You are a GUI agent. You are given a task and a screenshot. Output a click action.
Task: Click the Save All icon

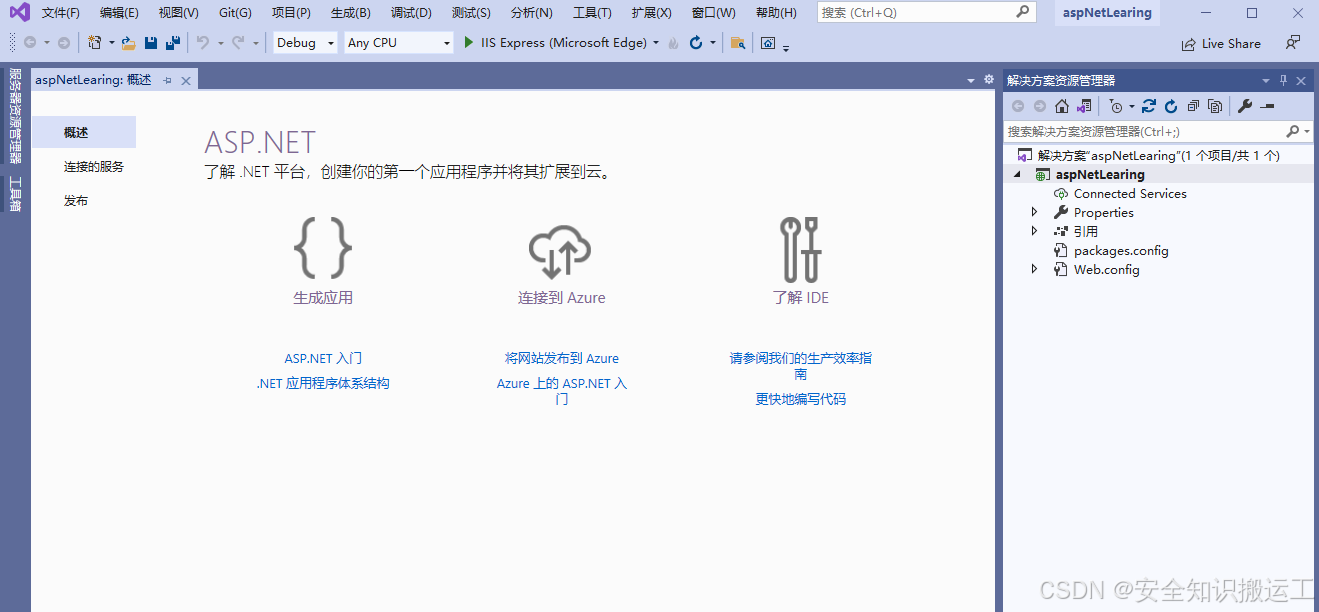tap(173, 43)
